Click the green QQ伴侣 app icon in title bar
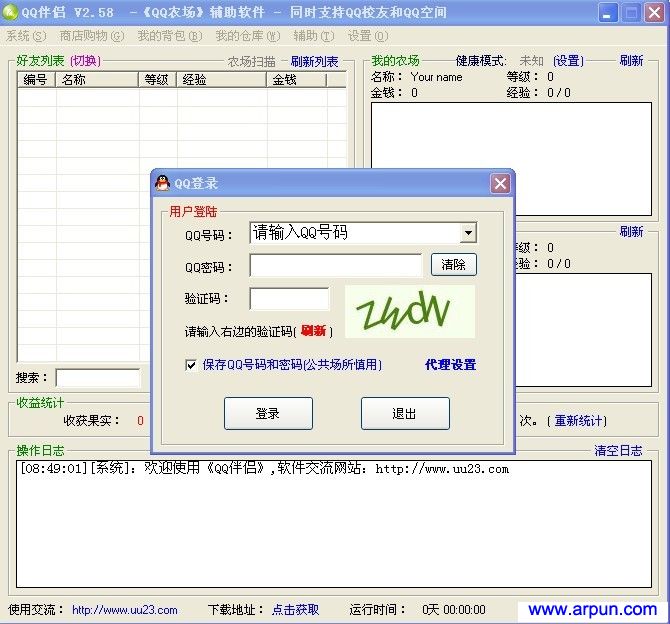This screenshot has height=624, width=670. (x=10, y=12)
